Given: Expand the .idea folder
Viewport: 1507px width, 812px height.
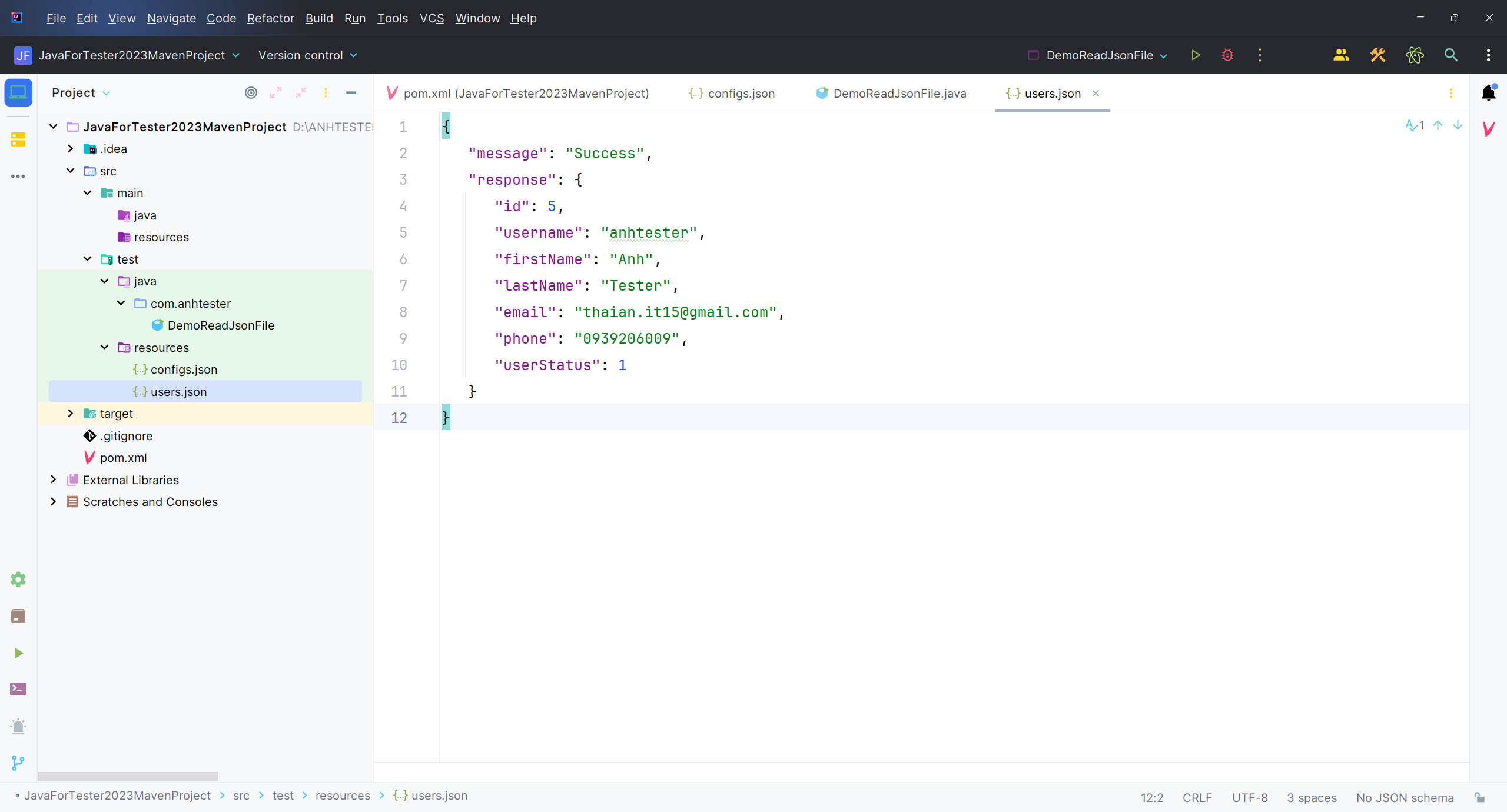Looking at the screenshot, I should tap(70, 149).
